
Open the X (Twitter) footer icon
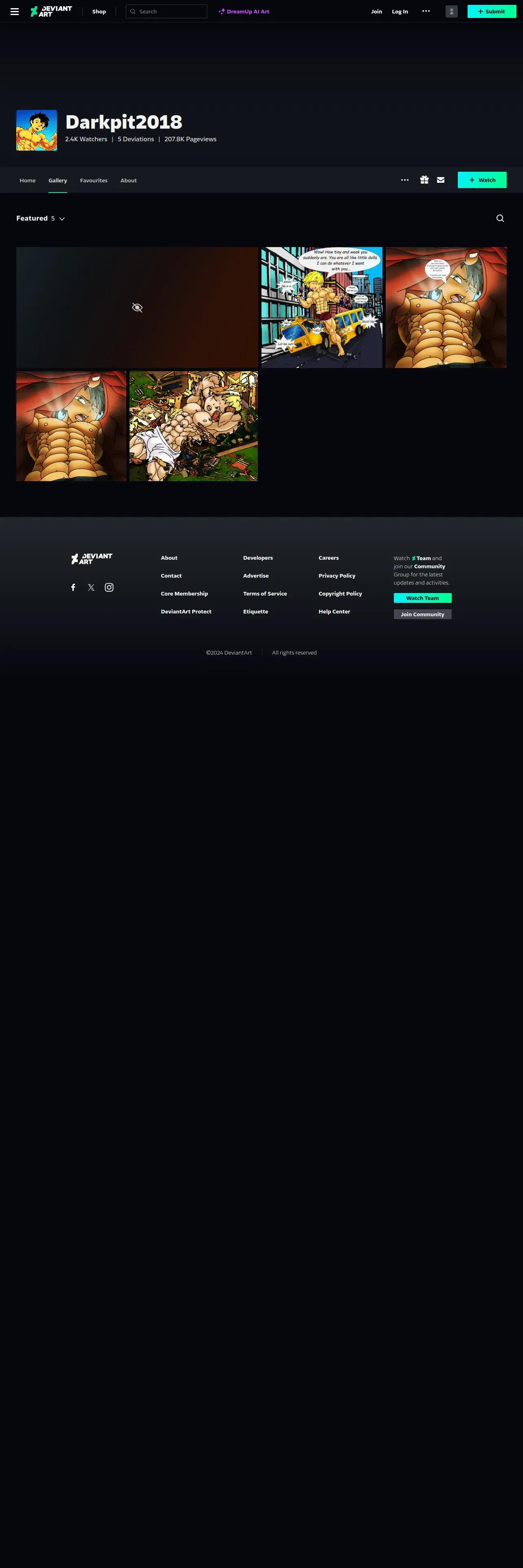point(91,587)
